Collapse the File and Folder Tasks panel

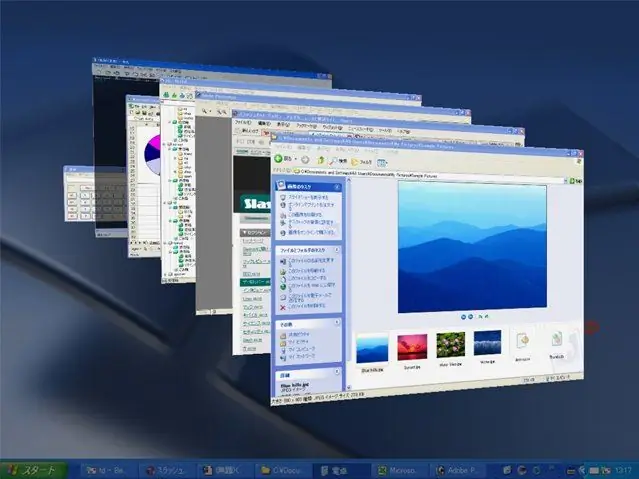(337, 249)
